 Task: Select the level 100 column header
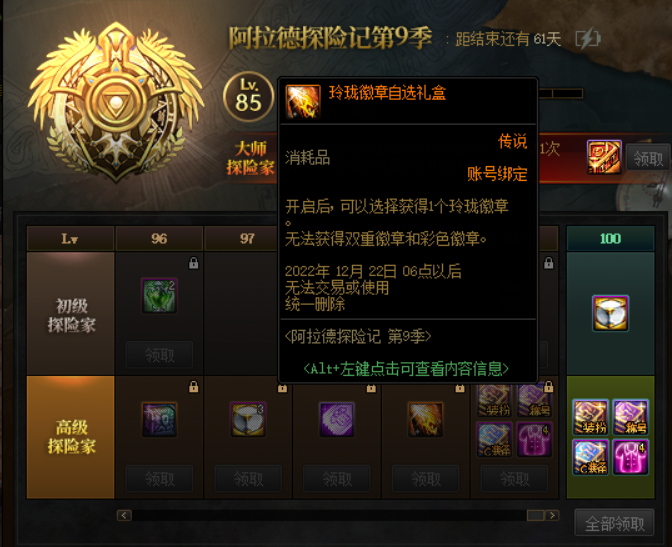point(610,238)
